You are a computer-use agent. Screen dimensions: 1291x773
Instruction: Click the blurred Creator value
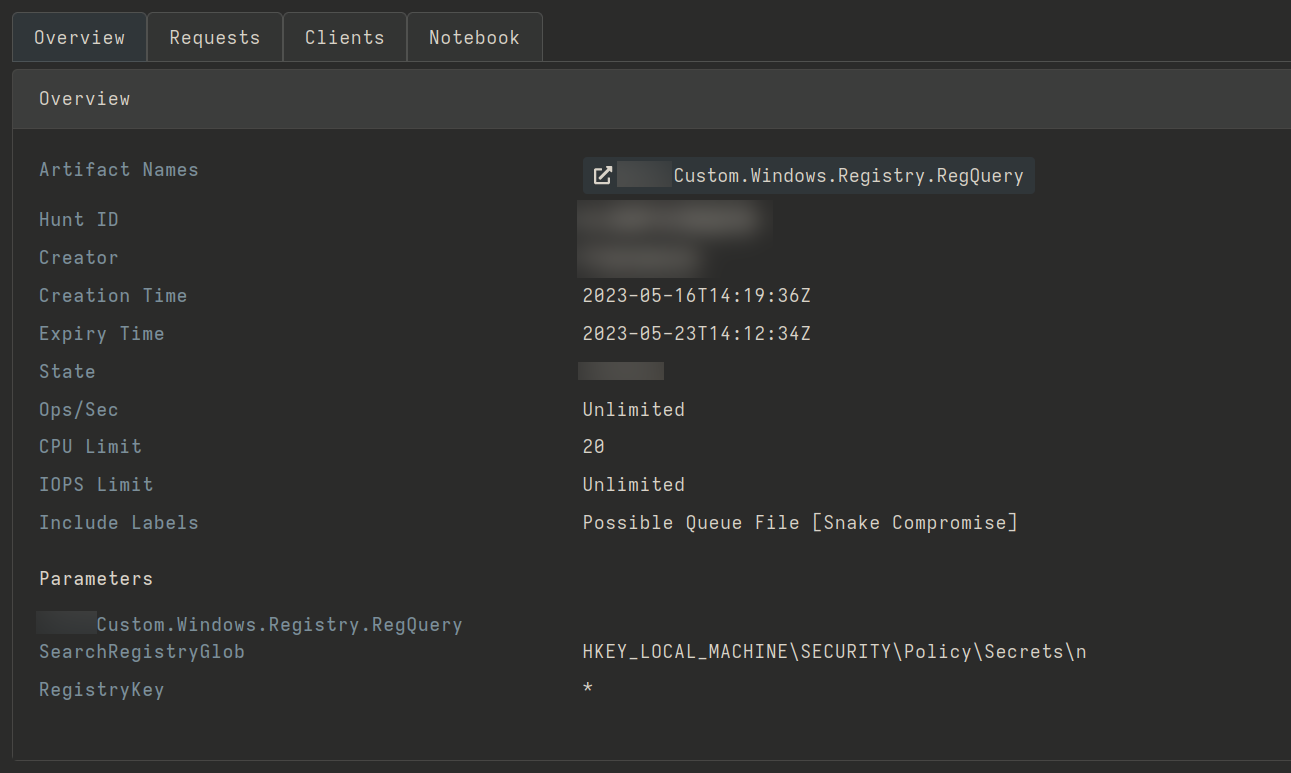tap(640, 258)
